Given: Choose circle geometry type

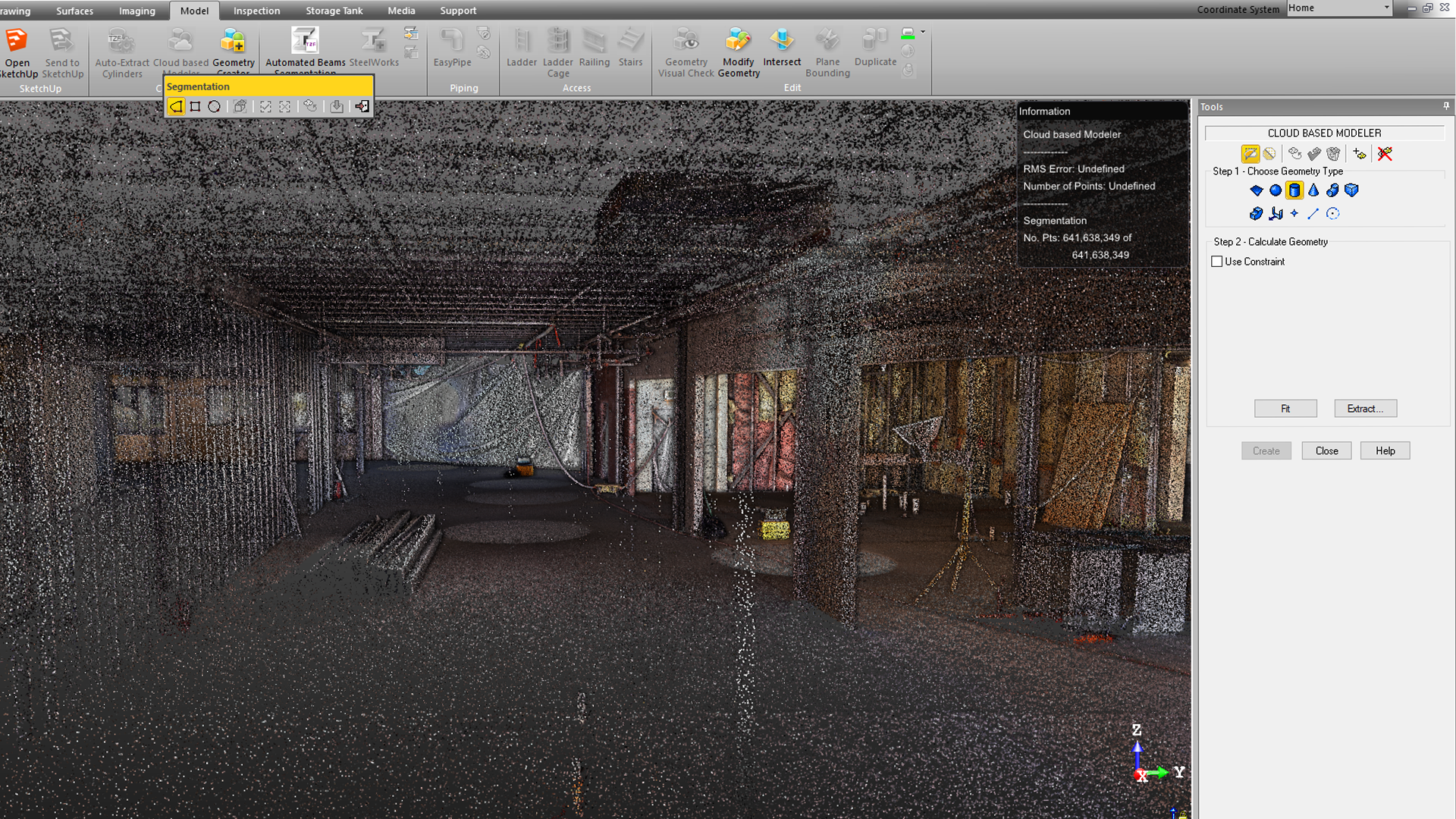Looking at the screenshot, I should pos(1333,214).
